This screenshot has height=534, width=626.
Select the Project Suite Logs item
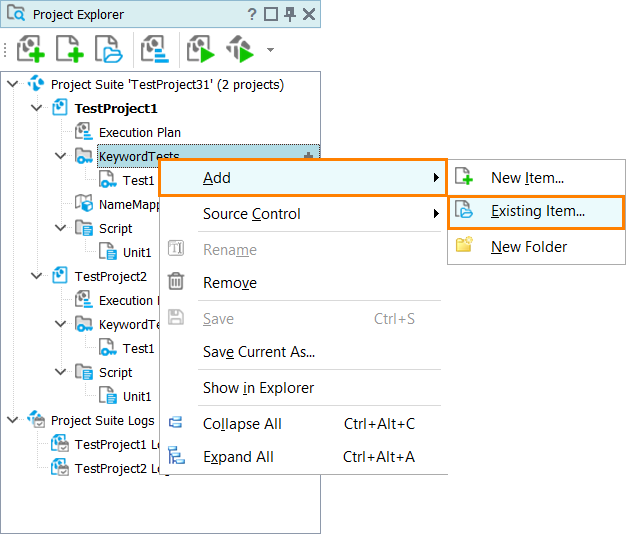103,421
